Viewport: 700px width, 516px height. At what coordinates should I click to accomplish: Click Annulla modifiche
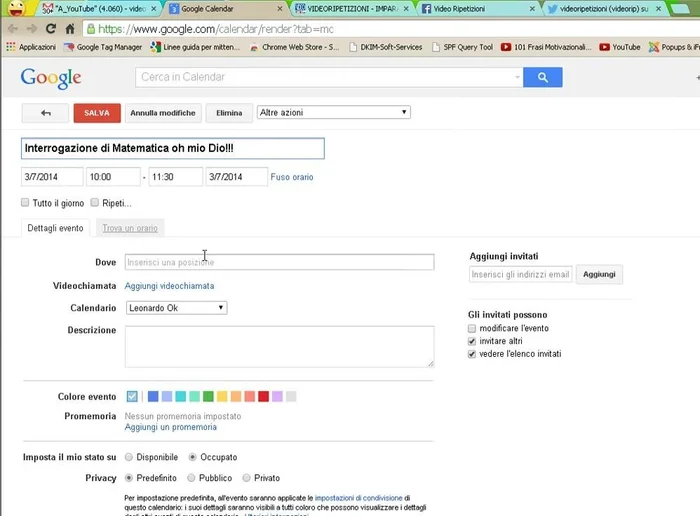[163, 113]
